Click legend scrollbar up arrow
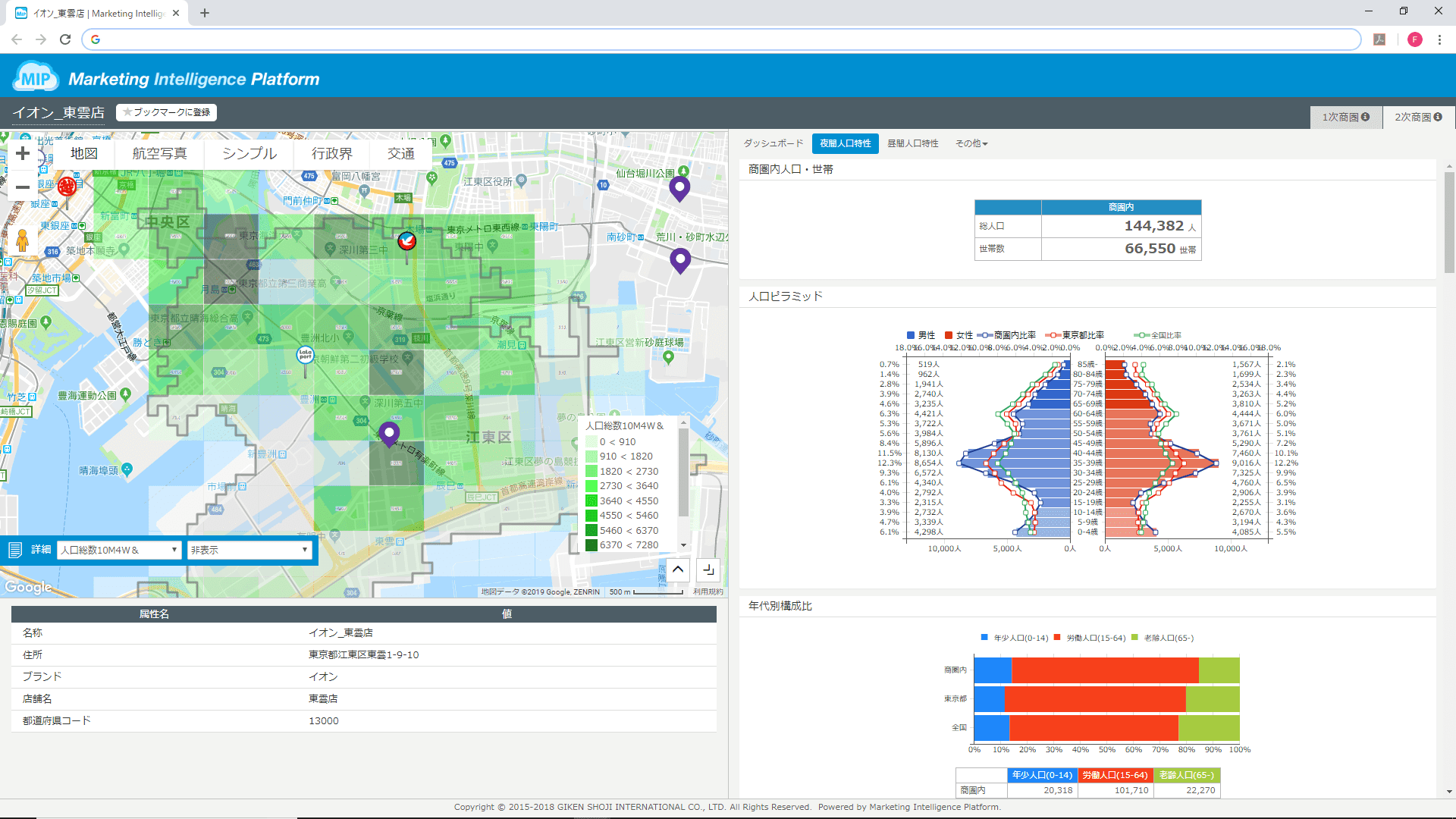This screenshot has height=819, width=1456. pyautogui.click(x=683, y=423)
